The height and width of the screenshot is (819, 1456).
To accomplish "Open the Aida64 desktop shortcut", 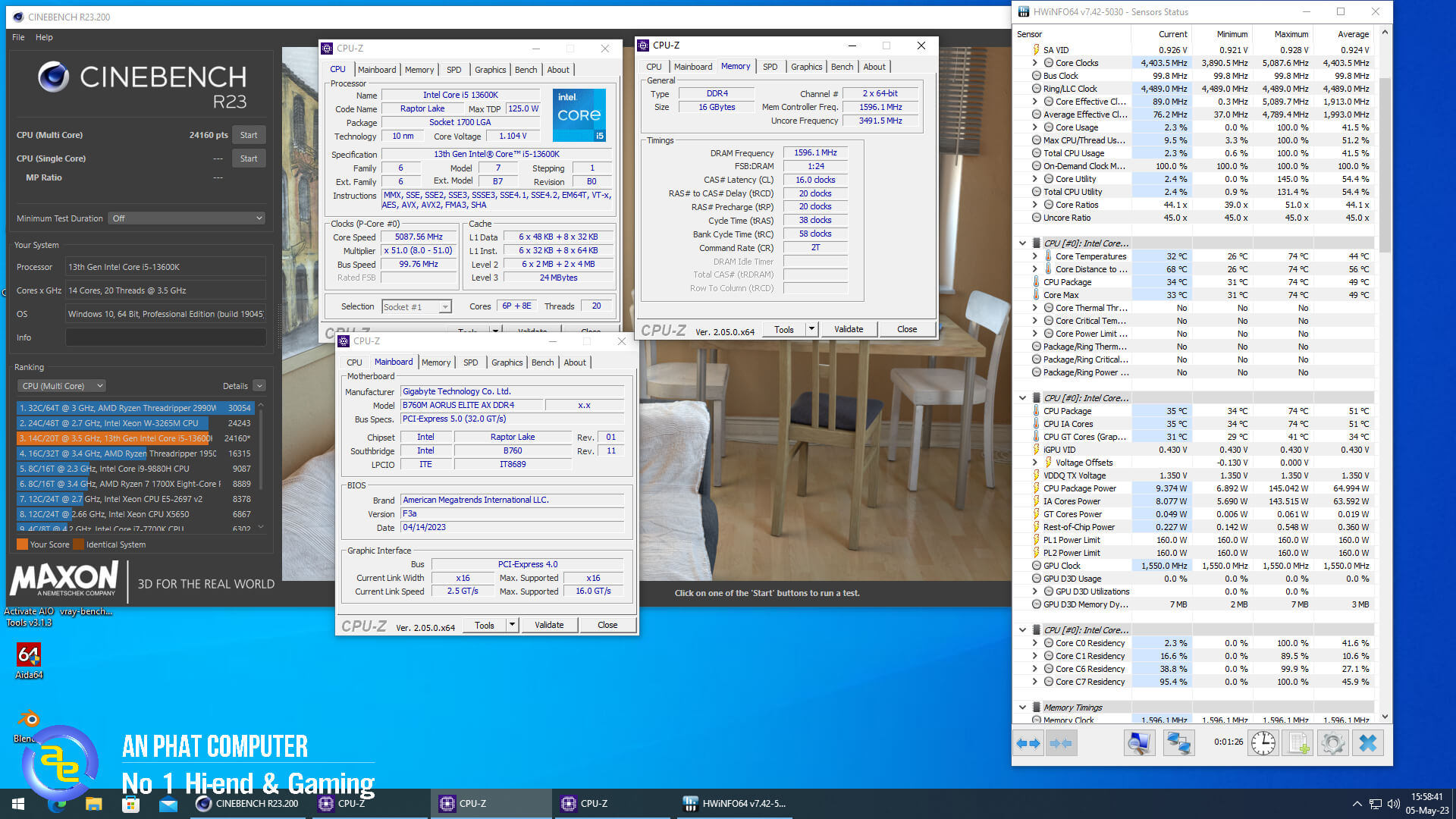I will click(x=29, y=661).
